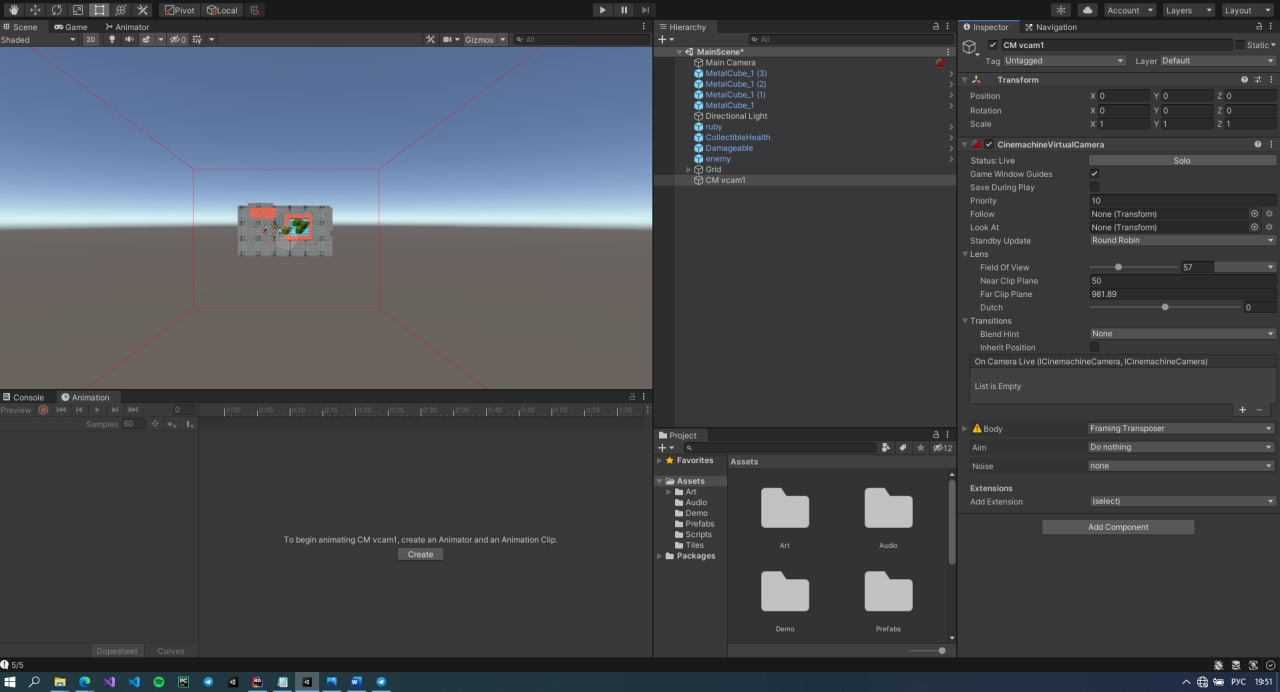Toggle scene lighting bulb icon
1280x692 pixels.
(x=111, y=39)
